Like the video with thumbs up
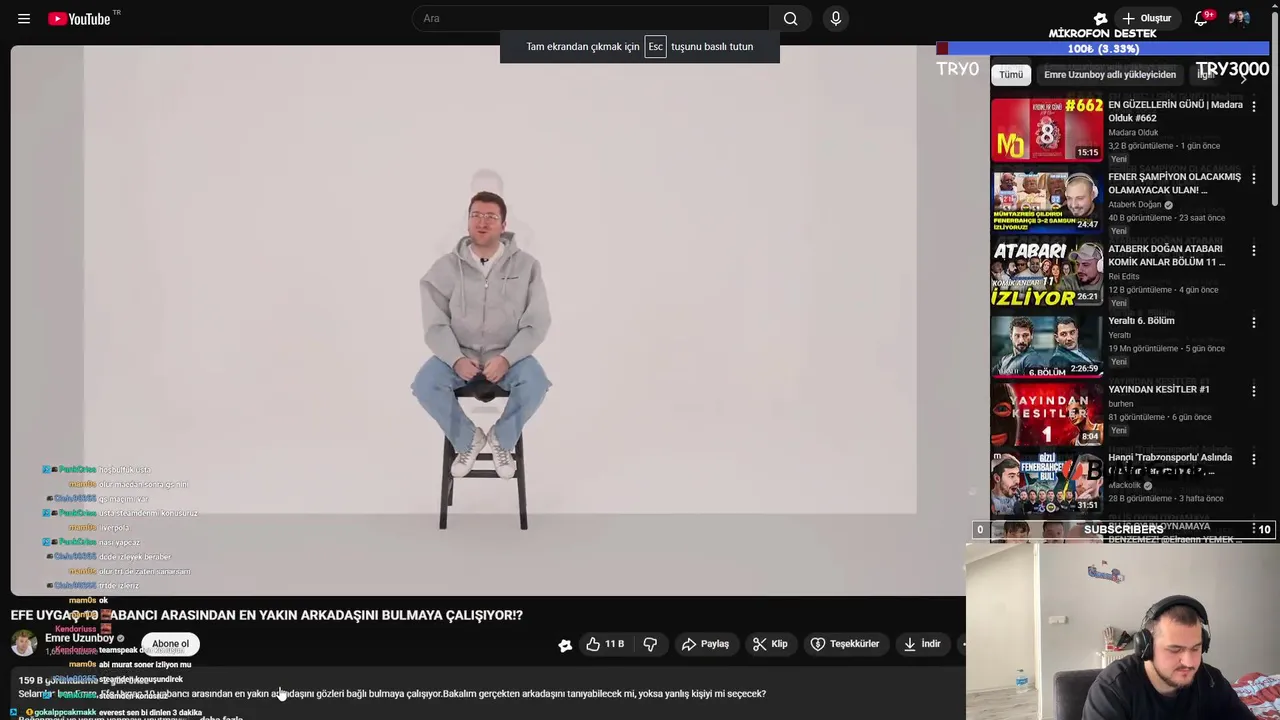This screenshot has height=720, width=1280. 604,644
